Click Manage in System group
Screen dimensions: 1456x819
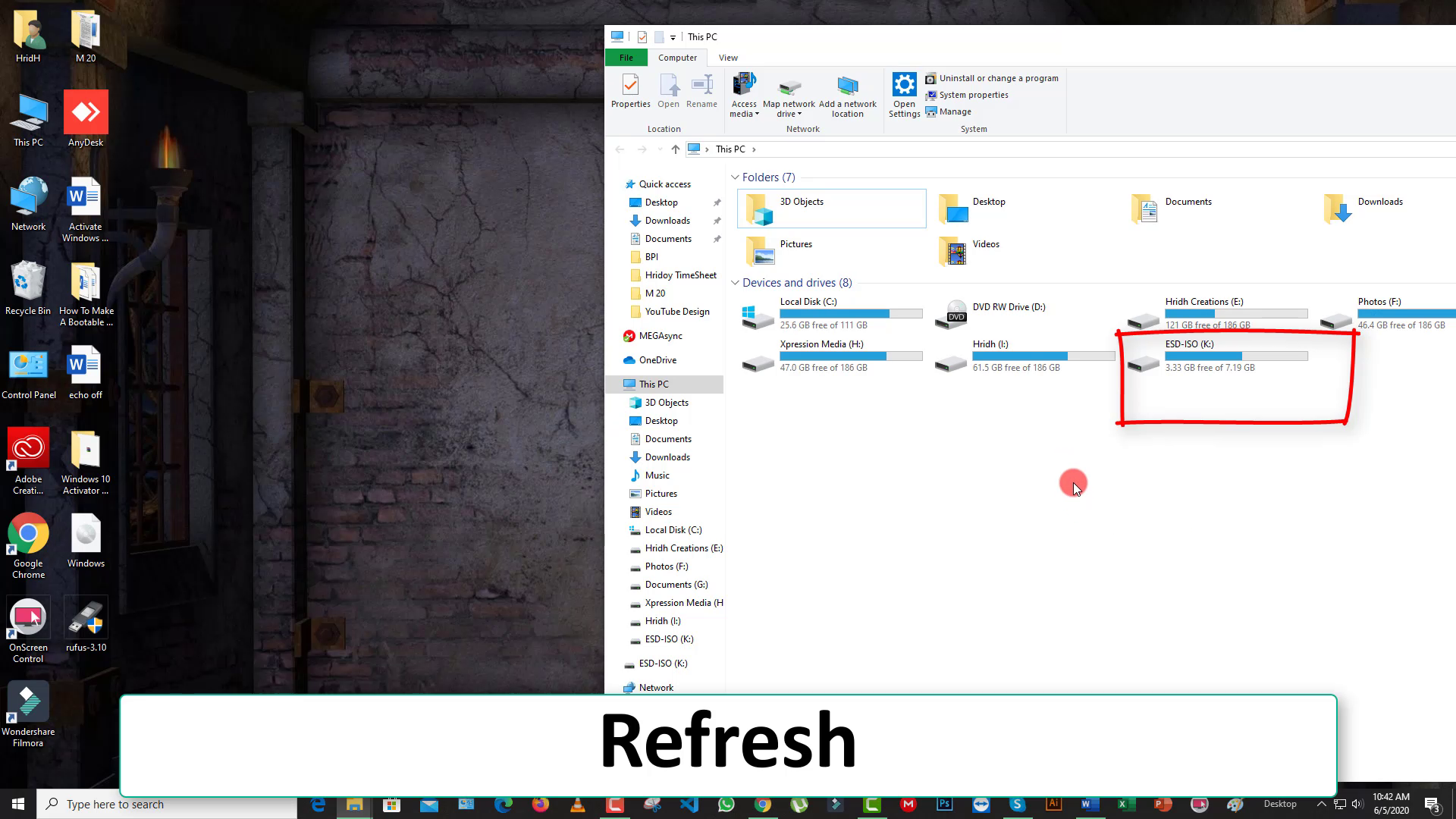955,111
